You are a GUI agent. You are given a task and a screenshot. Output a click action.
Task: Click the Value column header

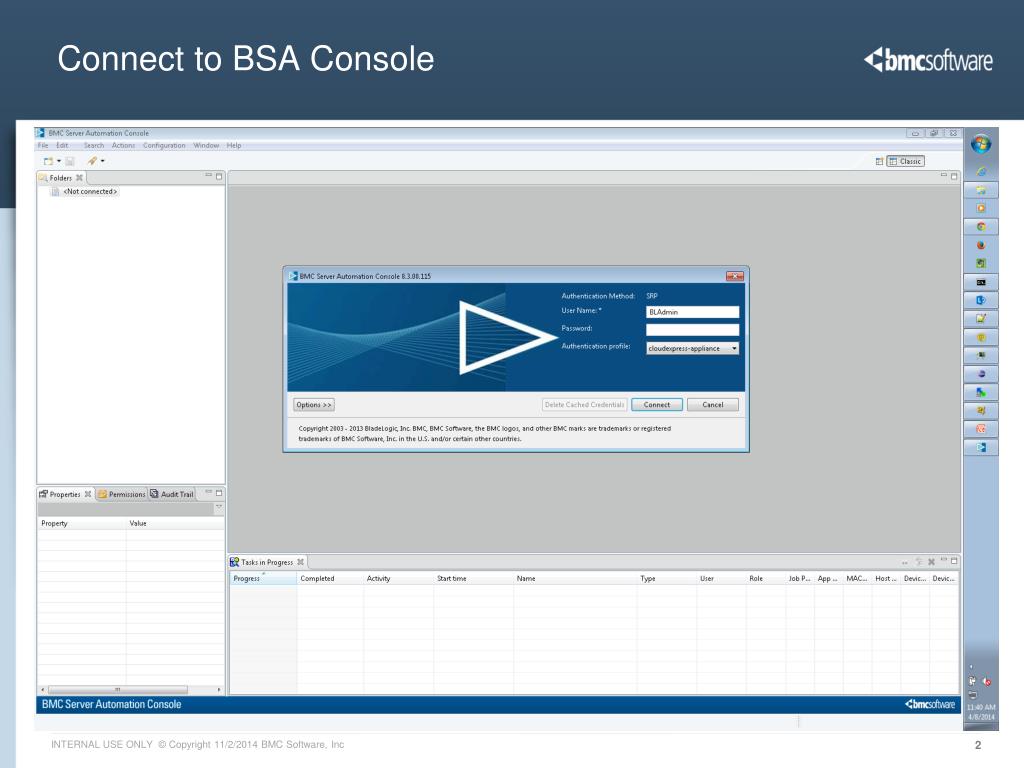(x=175, y=523)
